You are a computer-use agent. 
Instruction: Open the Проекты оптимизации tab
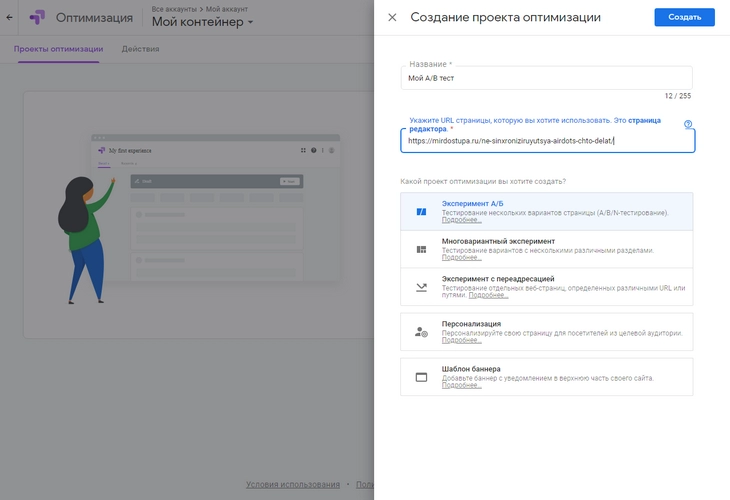[58, 49]
